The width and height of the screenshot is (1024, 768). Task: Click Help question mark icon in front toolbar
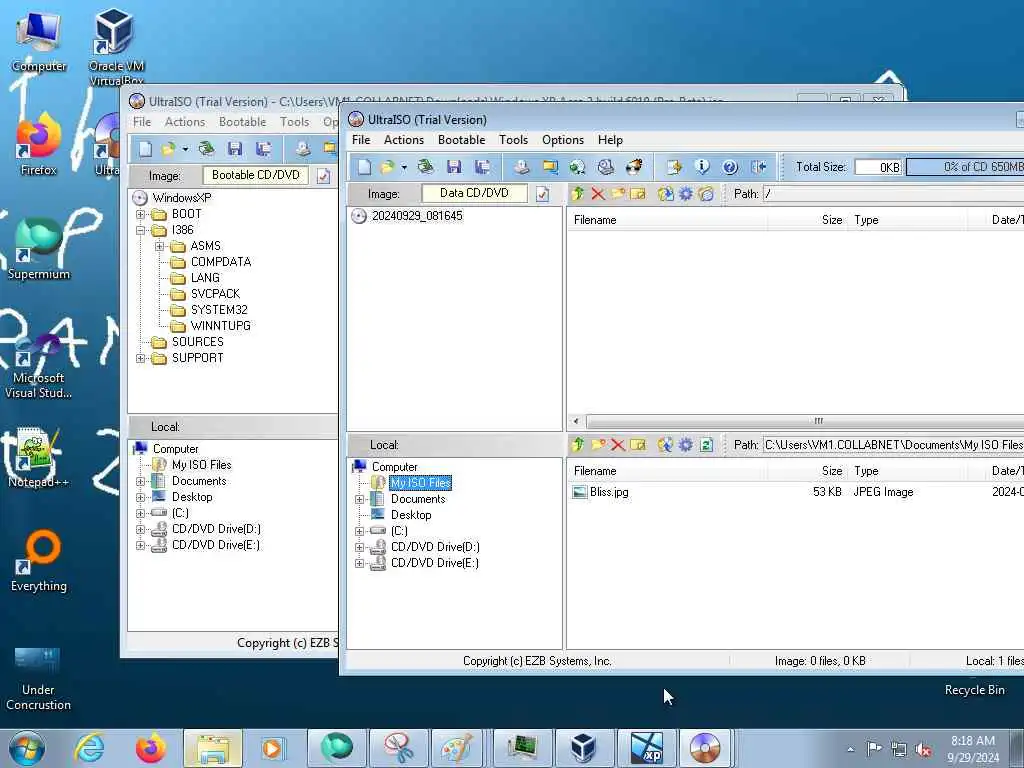[x=730, y=167]
